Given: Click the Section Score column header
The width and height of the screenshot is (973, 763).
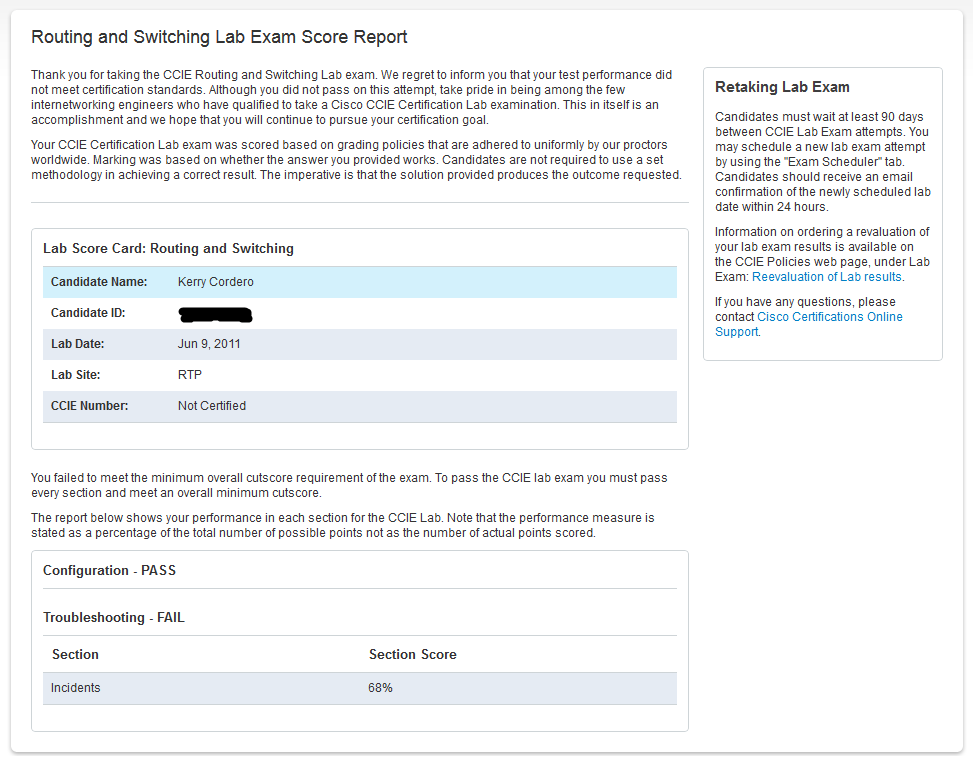Looking at the screenshot, I should pyautogui.click(x=412, y=654).
